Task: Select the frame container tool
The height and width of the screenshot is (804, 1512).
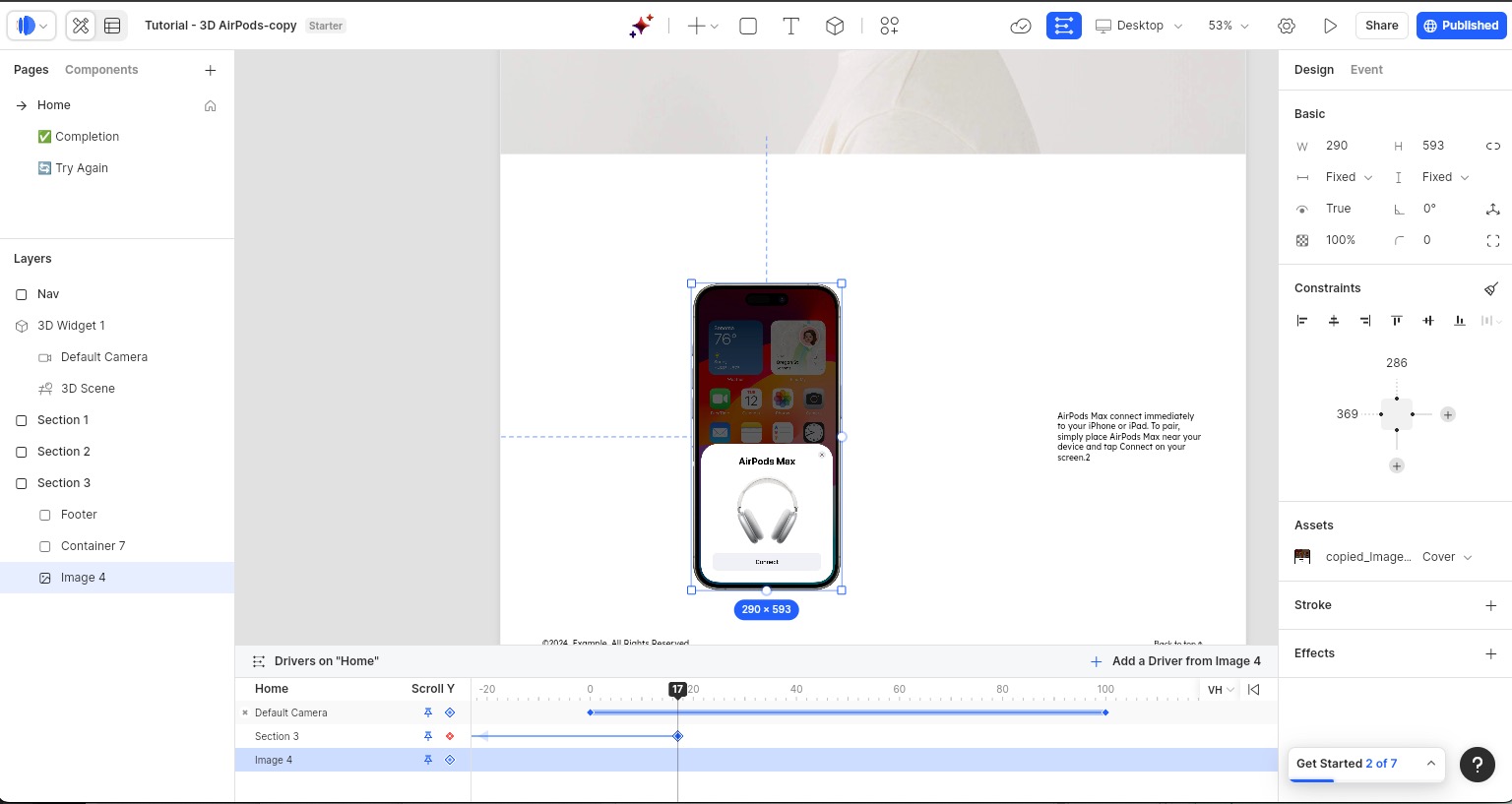Action: click(x=748, y=27)
